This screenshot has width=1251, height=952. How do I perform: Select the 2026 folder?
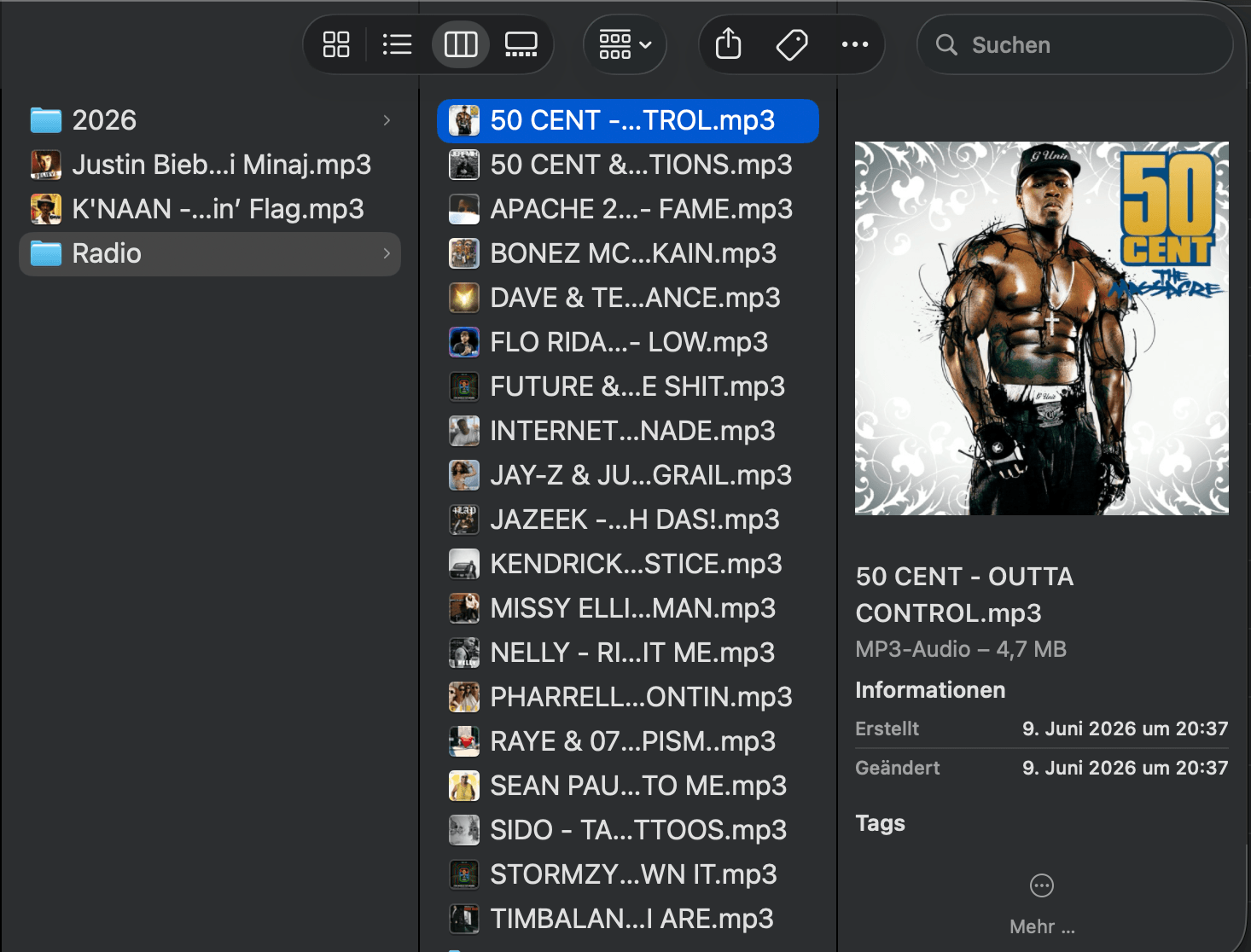tap(210, 120)
